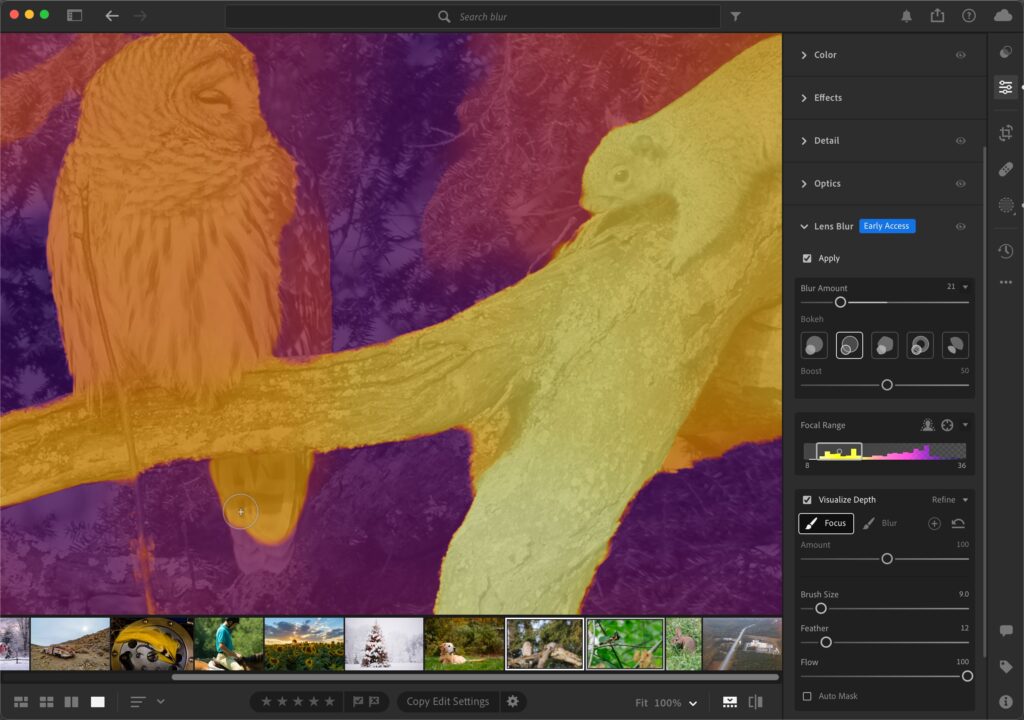
Task: Choose the first circle bokeh shape
Action: [x=814, y=345]
